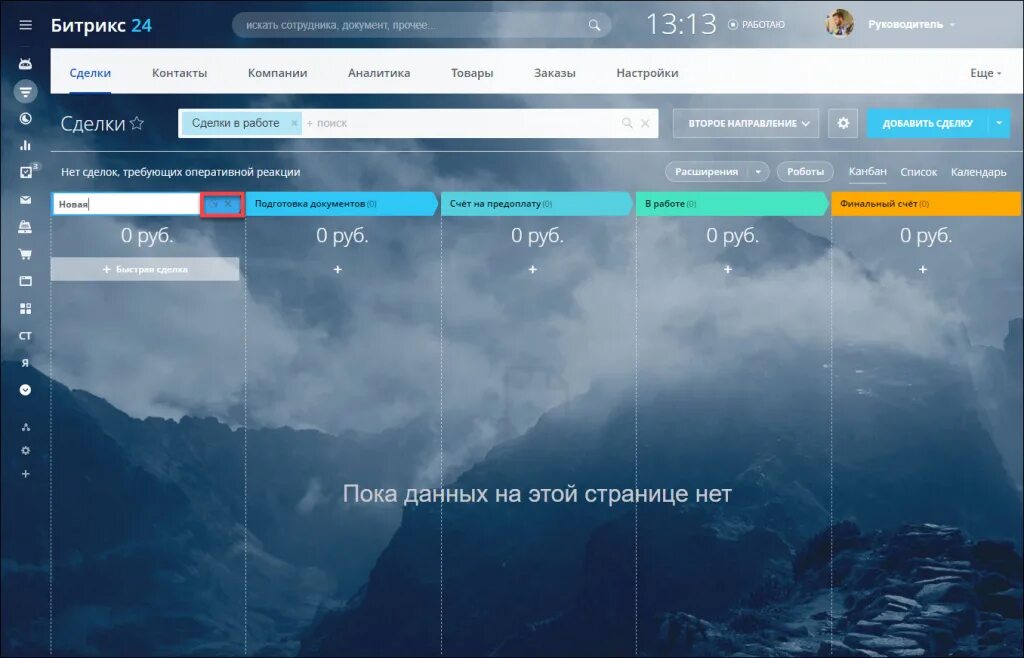Open the robot-face icon in the left sidebar
The height and width of the screenshot is (658, 1024).
click(x=25, y=64)
